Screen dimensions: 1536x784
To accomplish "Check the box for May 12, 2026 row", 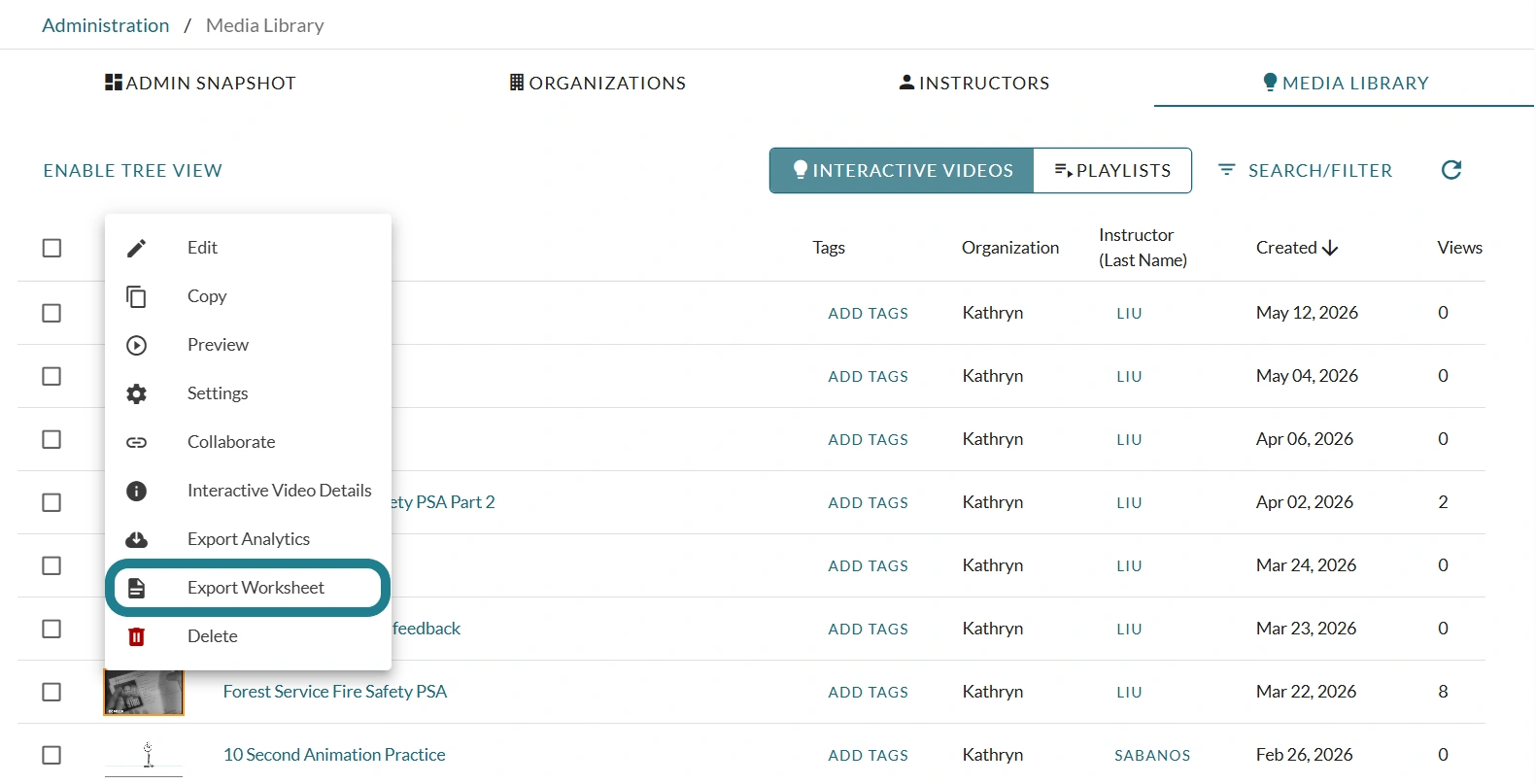I will click(52, 313).
